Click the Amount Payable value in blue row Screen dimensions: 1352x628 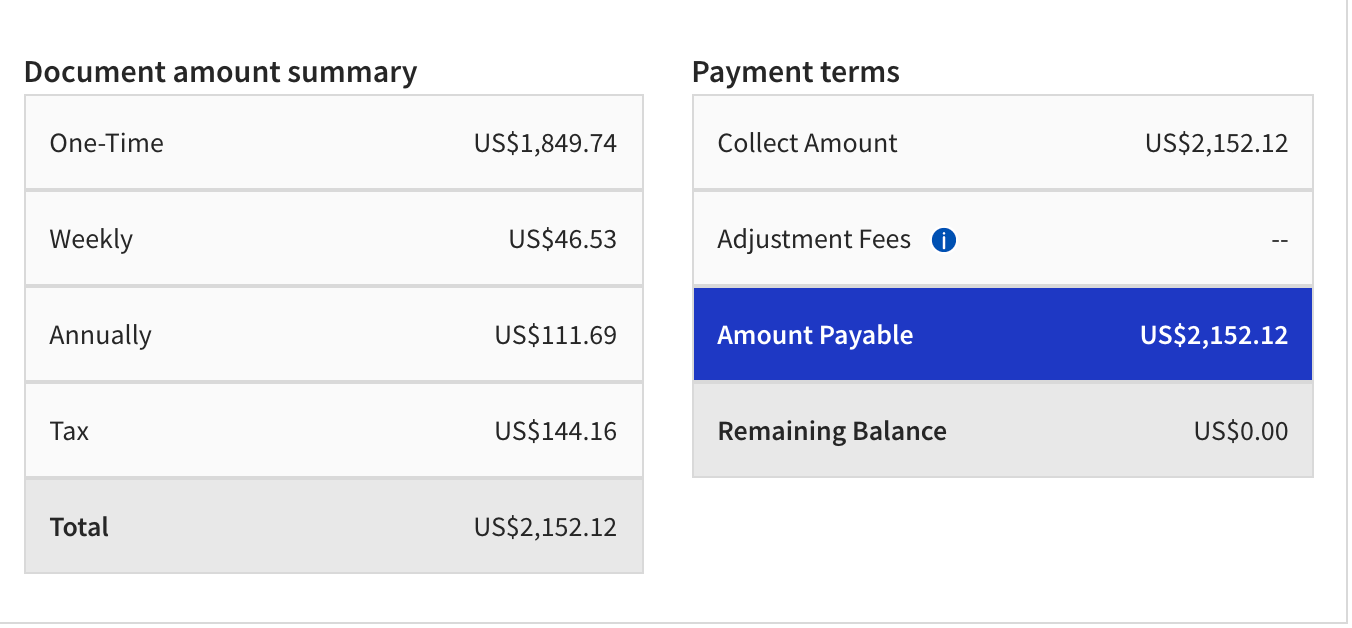click(x=1214, y=335)
